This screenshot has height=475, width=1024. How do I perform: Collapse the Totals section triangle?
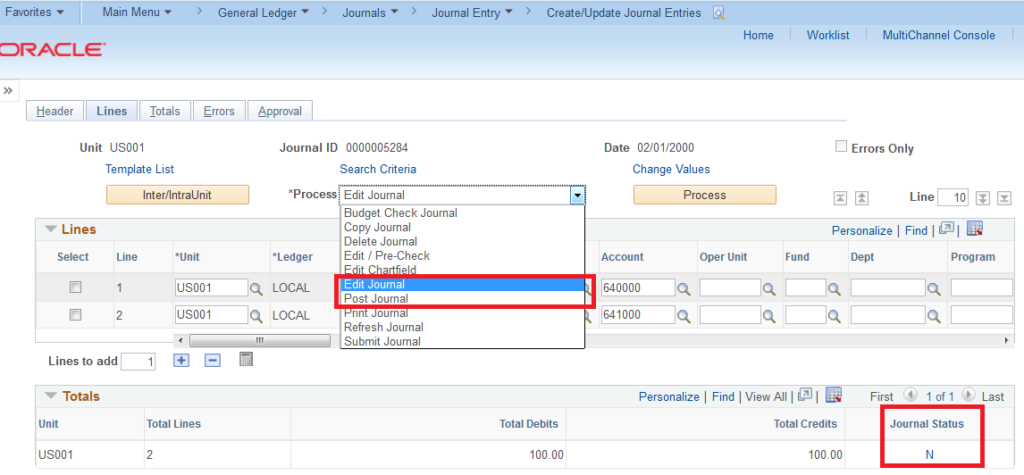coord(50,396)
